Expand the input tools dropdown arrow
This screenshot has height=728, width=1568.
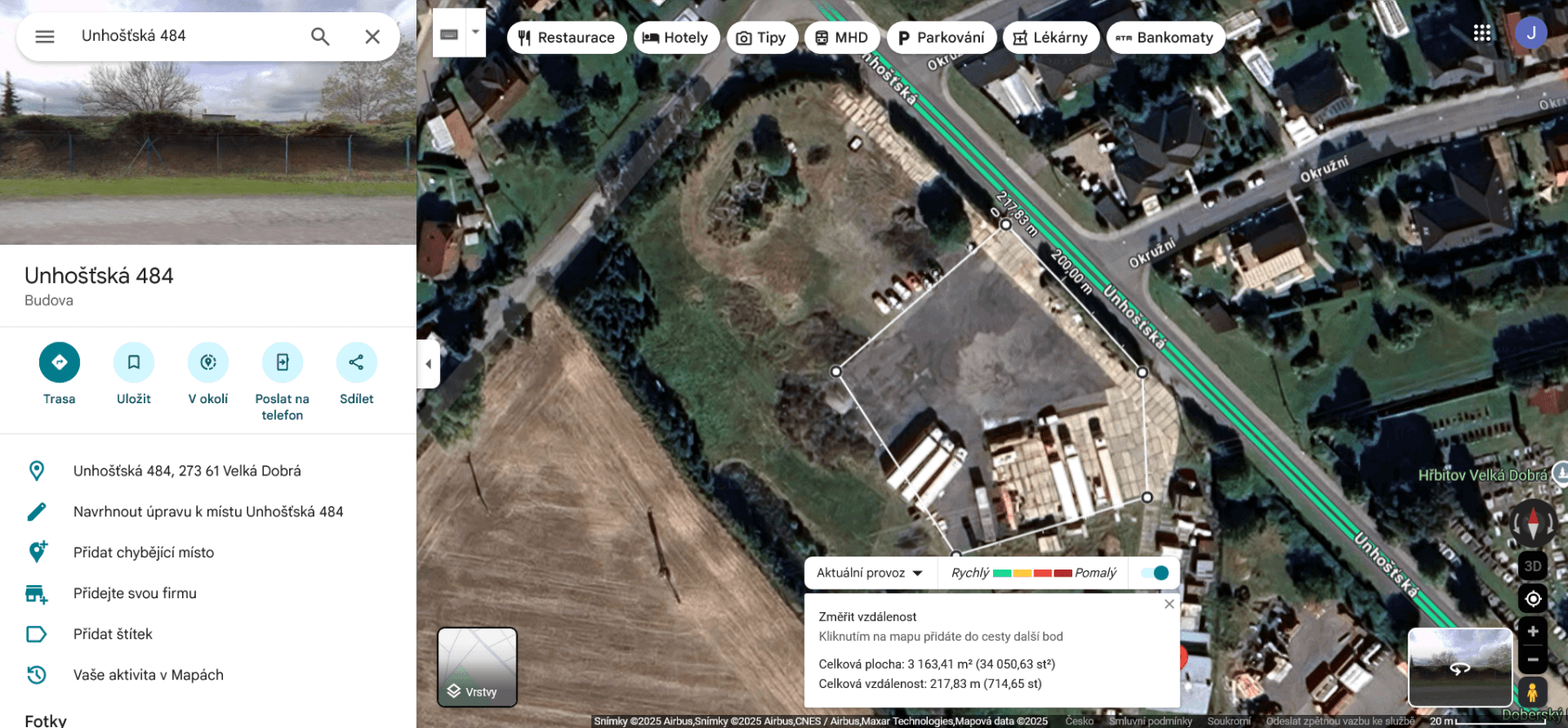point(476,32)
